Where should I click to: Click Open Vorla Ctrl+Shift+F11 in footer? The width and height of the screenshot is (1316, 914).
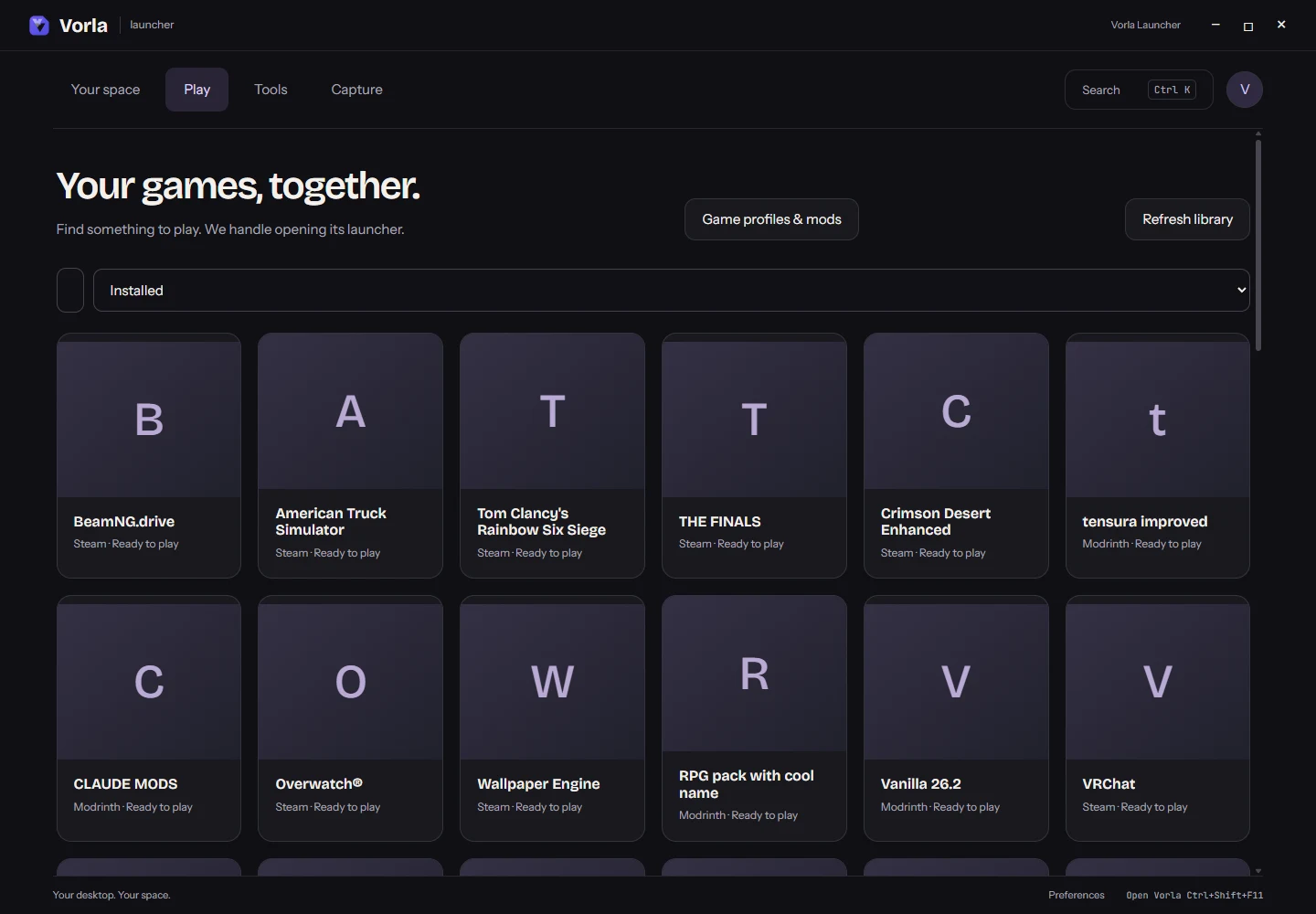[1194, 896]
